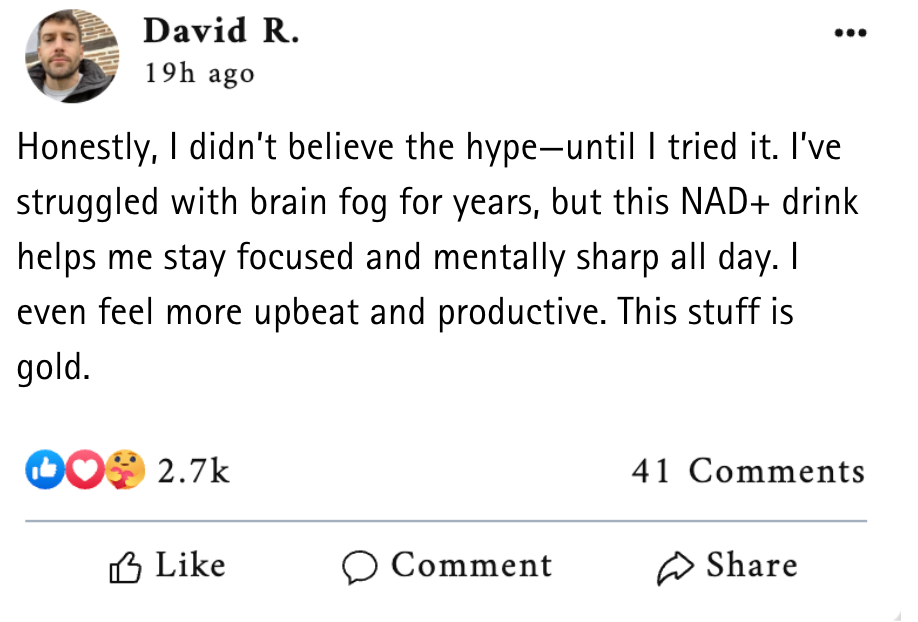
Task: Click the 19h ago timestamp
Action: point(199,74)
